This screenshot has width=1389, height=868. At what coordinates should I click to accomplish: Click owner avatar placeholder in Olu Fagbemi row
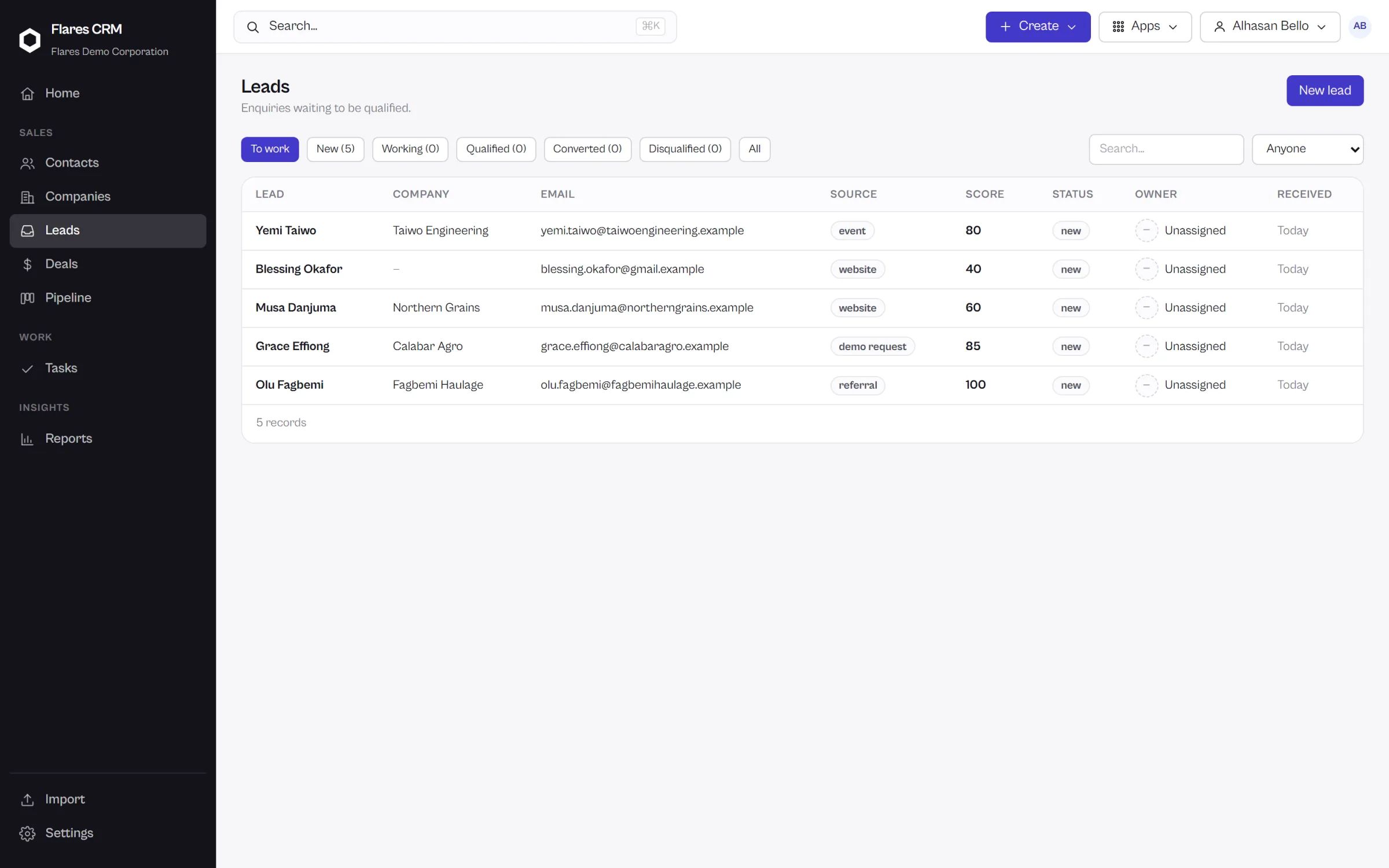[1146, 385]
